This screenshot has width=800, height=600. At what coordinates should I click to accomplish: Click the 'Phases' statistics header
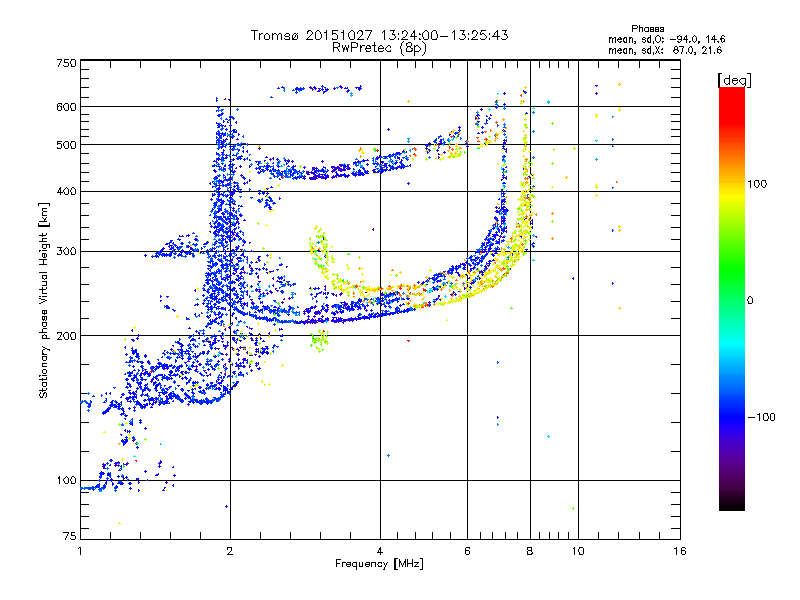pos(647,29)
